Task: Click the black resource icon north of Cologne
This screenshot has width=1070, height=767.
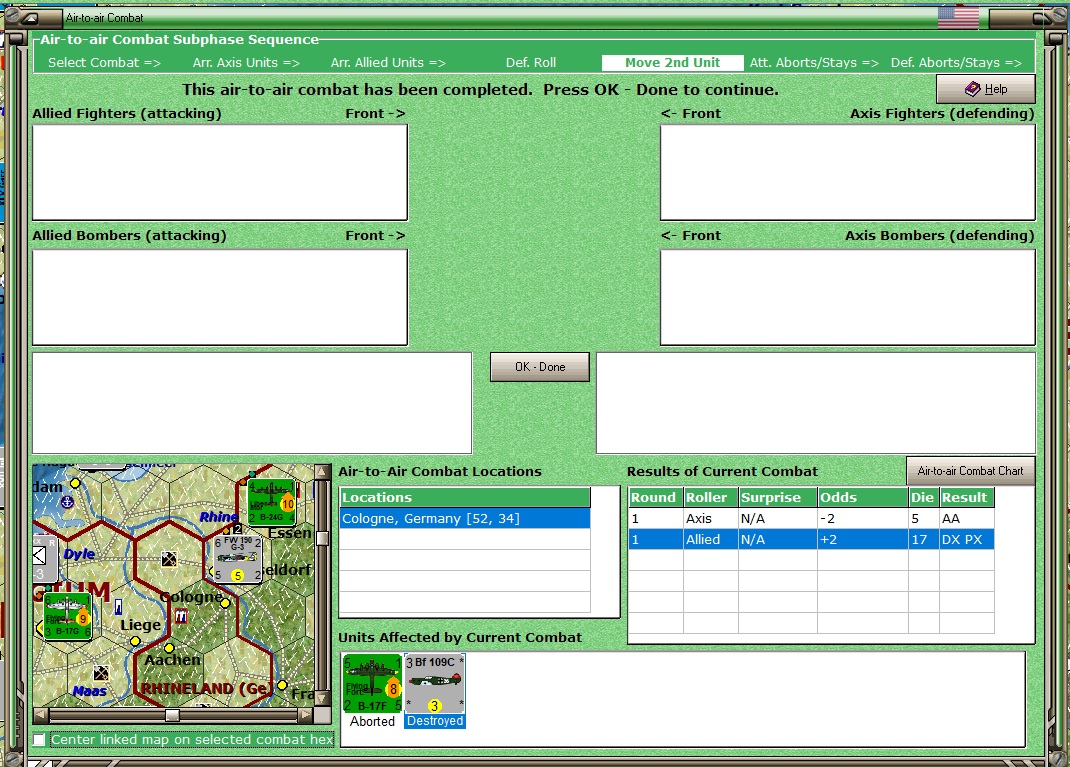Action: click(169, 560)
